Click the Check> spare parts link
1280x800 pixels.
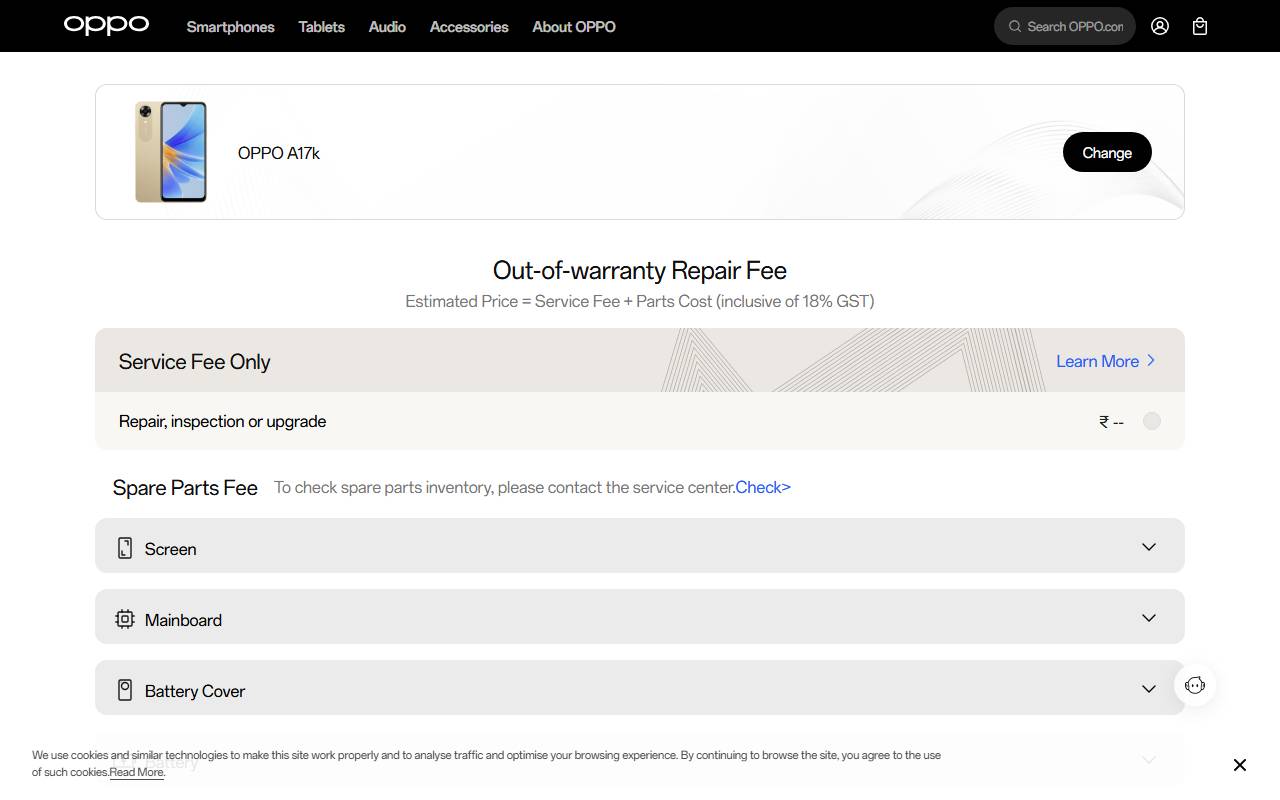click(x=763, y=487)
